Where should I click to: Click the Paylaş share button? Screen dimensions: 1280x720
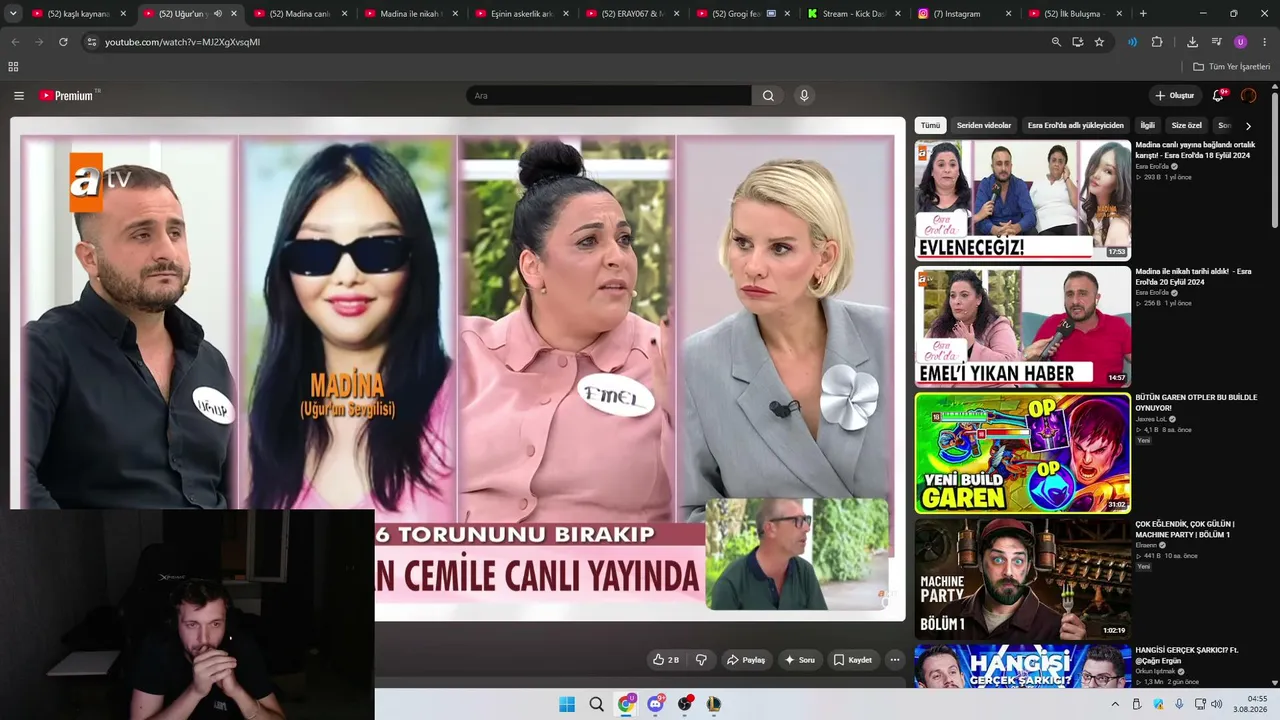pos(746,660)
